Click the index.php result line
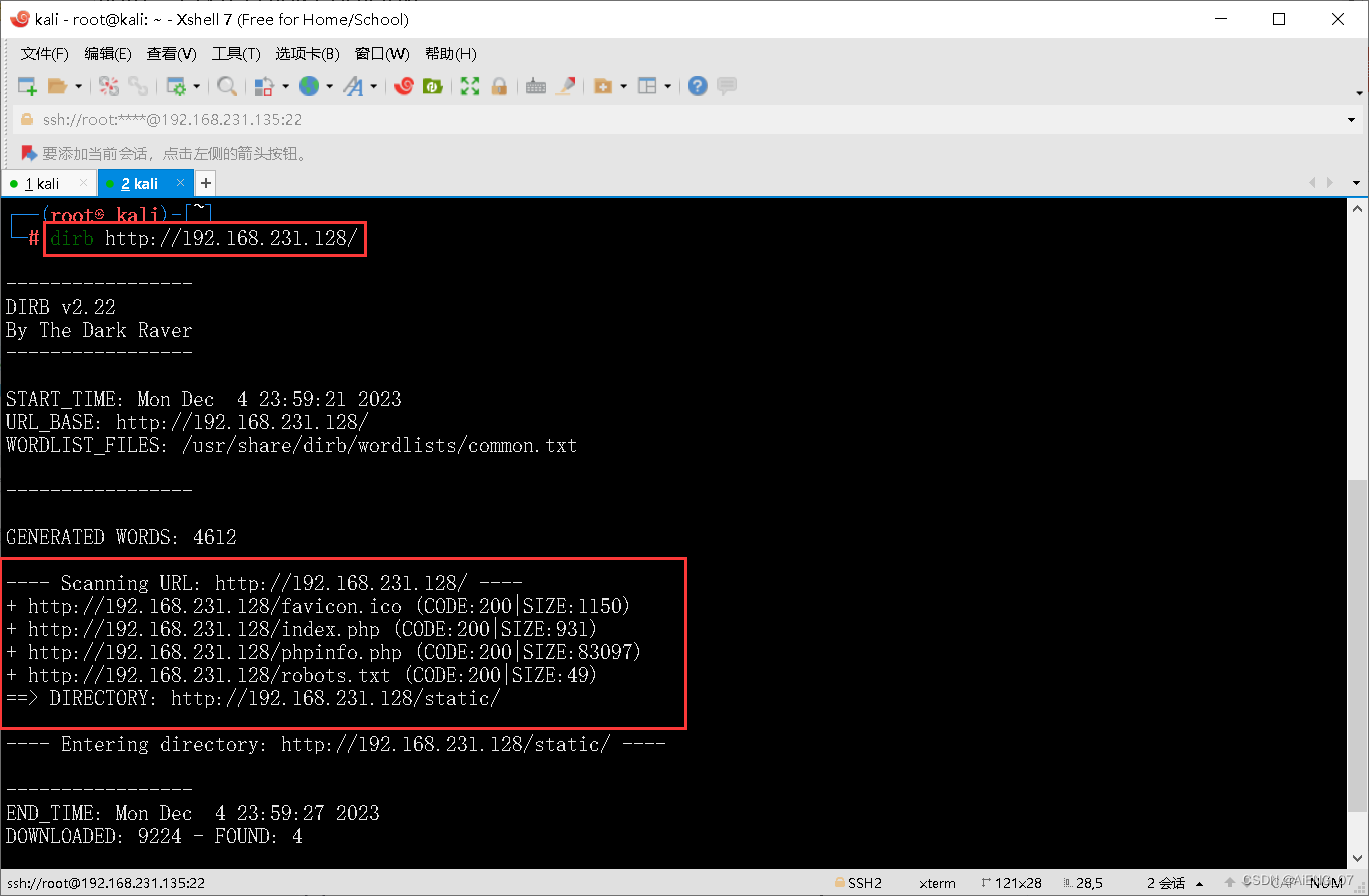Image resolution: width=1369 pixels, height=896 pixels. pos(301,629)
